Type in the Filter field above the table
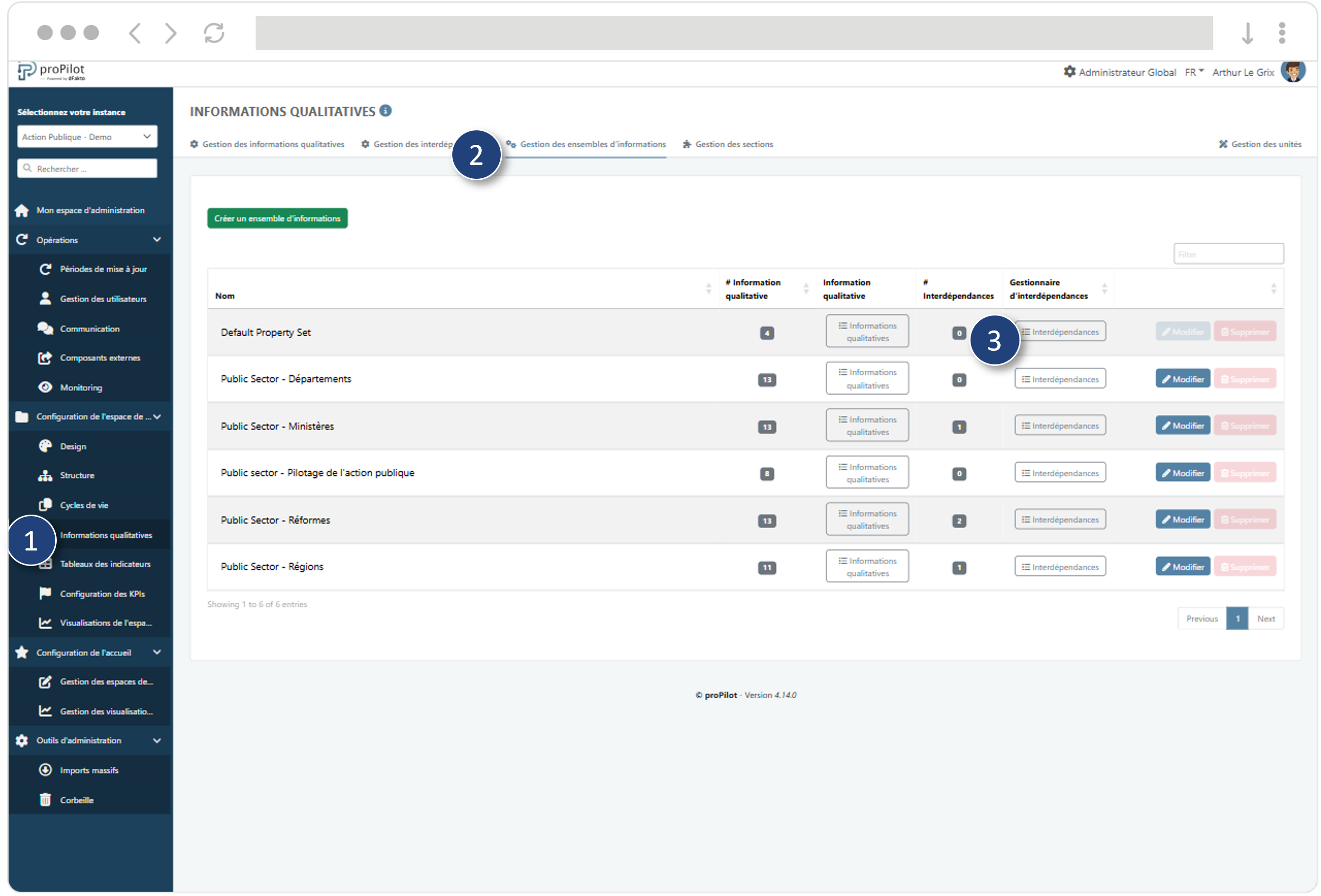Image resolution: width=1321 pixels, height=896 pixels. (x=1228, y=253)
